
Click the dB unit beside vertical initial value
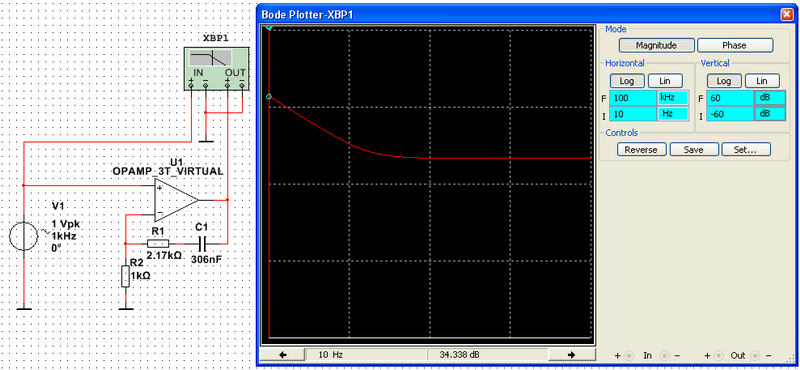(x=769, y=114)
